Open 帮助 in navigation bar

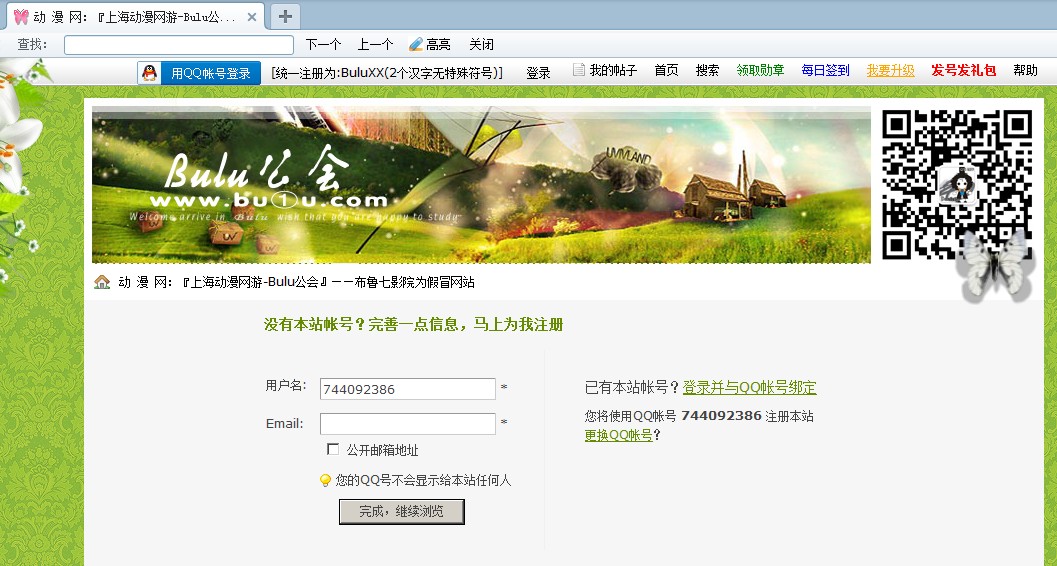pos(1025,70)
